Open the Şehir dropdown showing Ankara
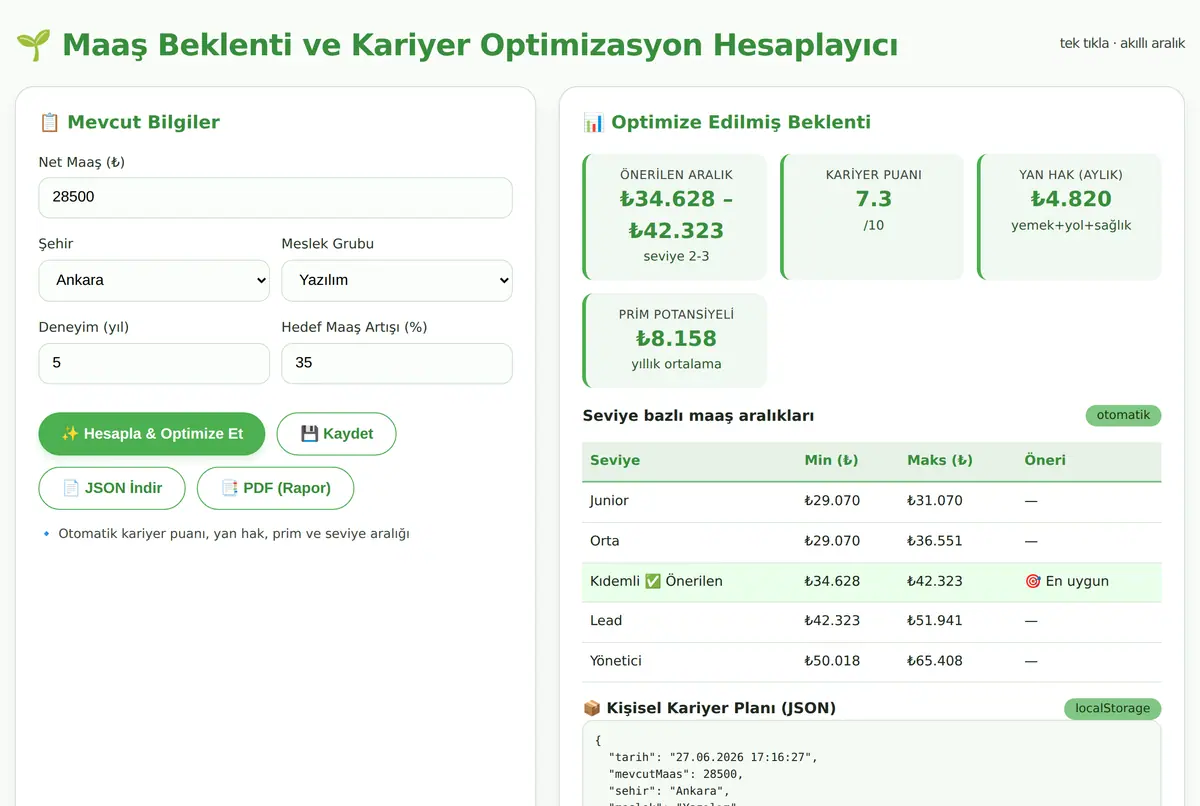 pos(154,281)
